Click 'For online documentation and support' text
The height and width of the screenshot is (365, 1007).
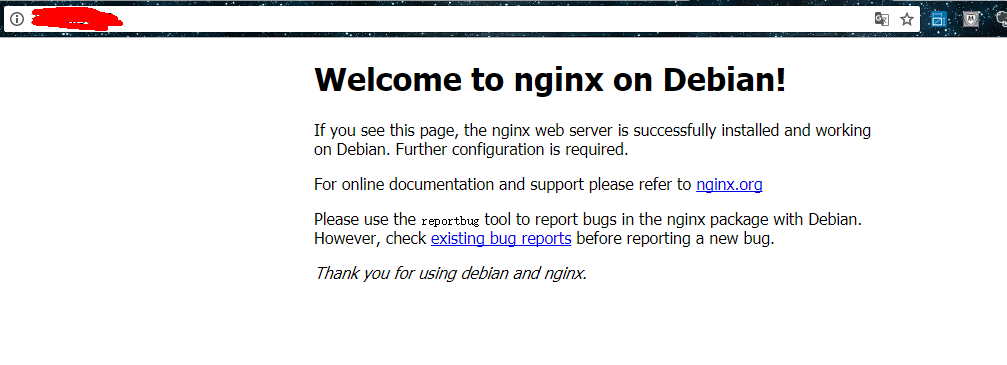pos(450,185)
